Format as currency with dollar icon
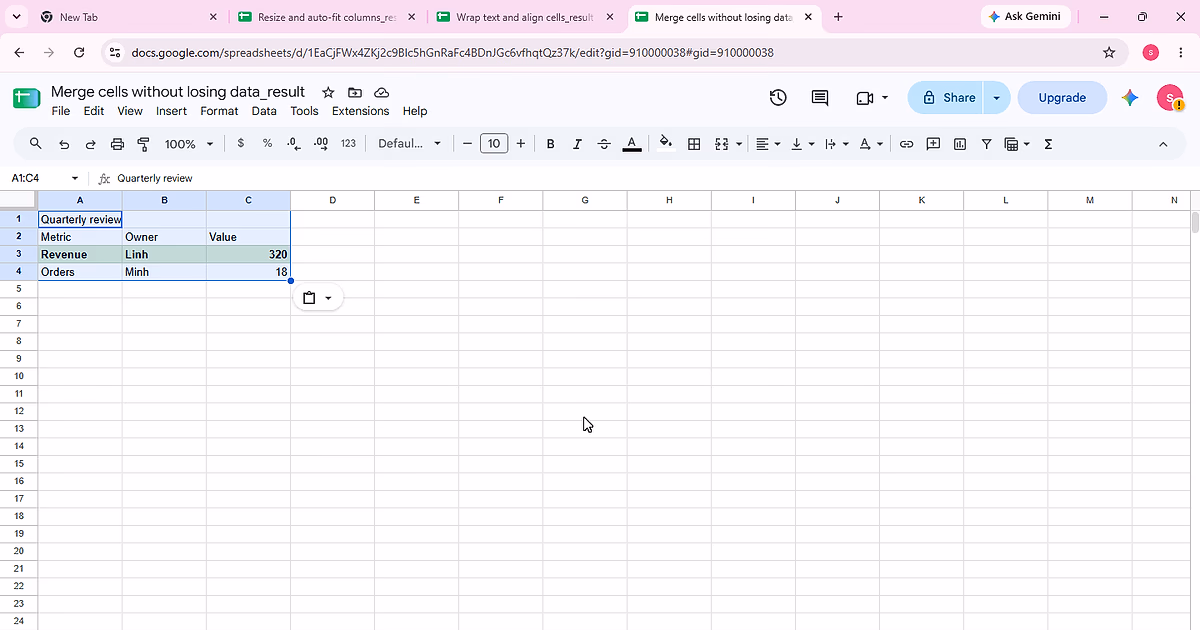This screenshot has width=1200, height=630. click(x=241, y=144)
